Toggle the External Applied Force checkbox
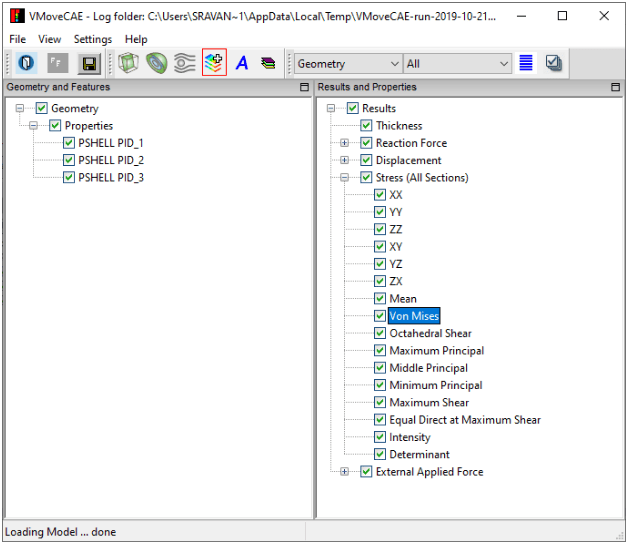The height and width of the screenshot is (543, 627). (366, 472)
